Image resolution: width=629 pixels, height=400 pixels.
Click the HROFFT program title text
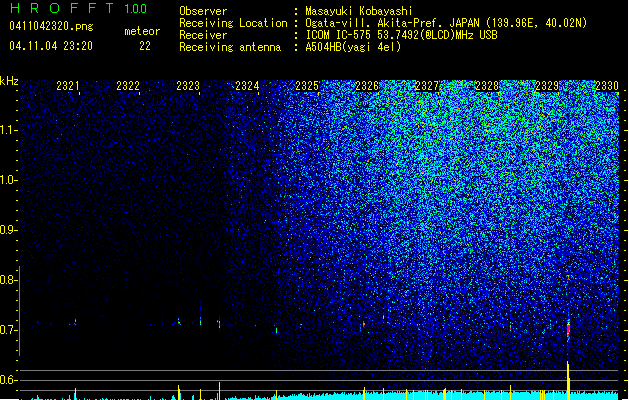coord(62,8)
